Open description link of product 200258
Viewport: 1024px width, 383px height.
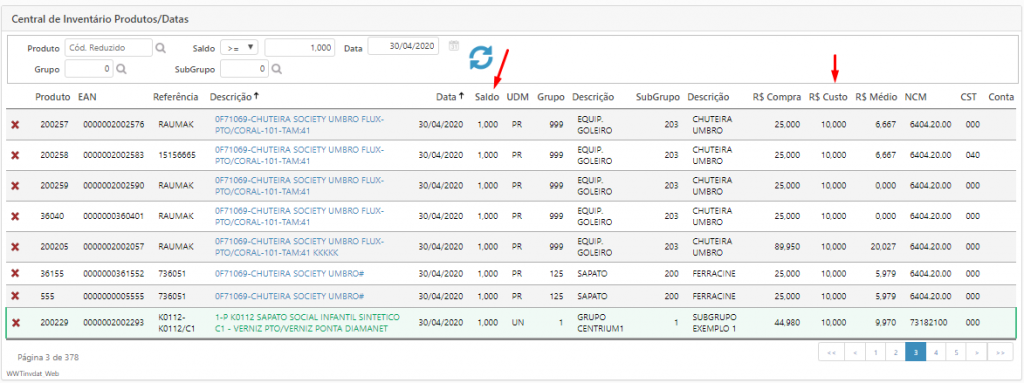pos(299,156)
